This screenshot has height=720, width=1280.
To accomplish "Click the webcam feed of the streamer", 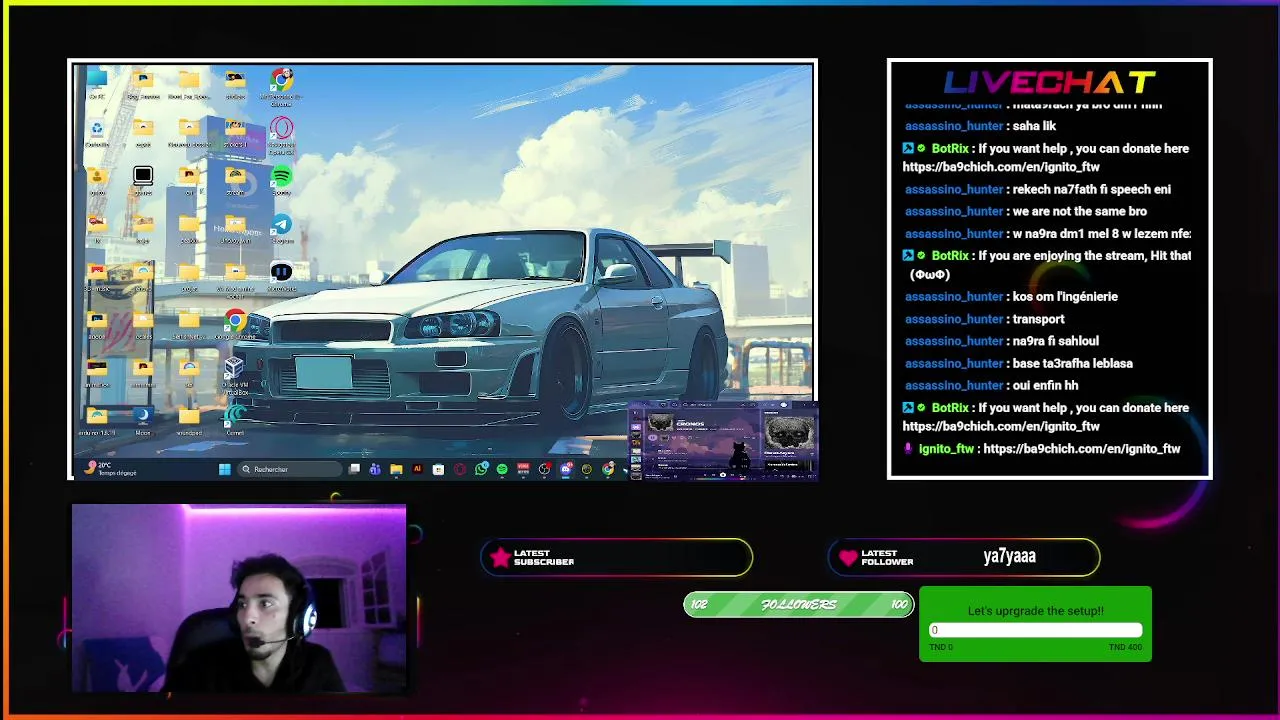I will click(239, 598).
